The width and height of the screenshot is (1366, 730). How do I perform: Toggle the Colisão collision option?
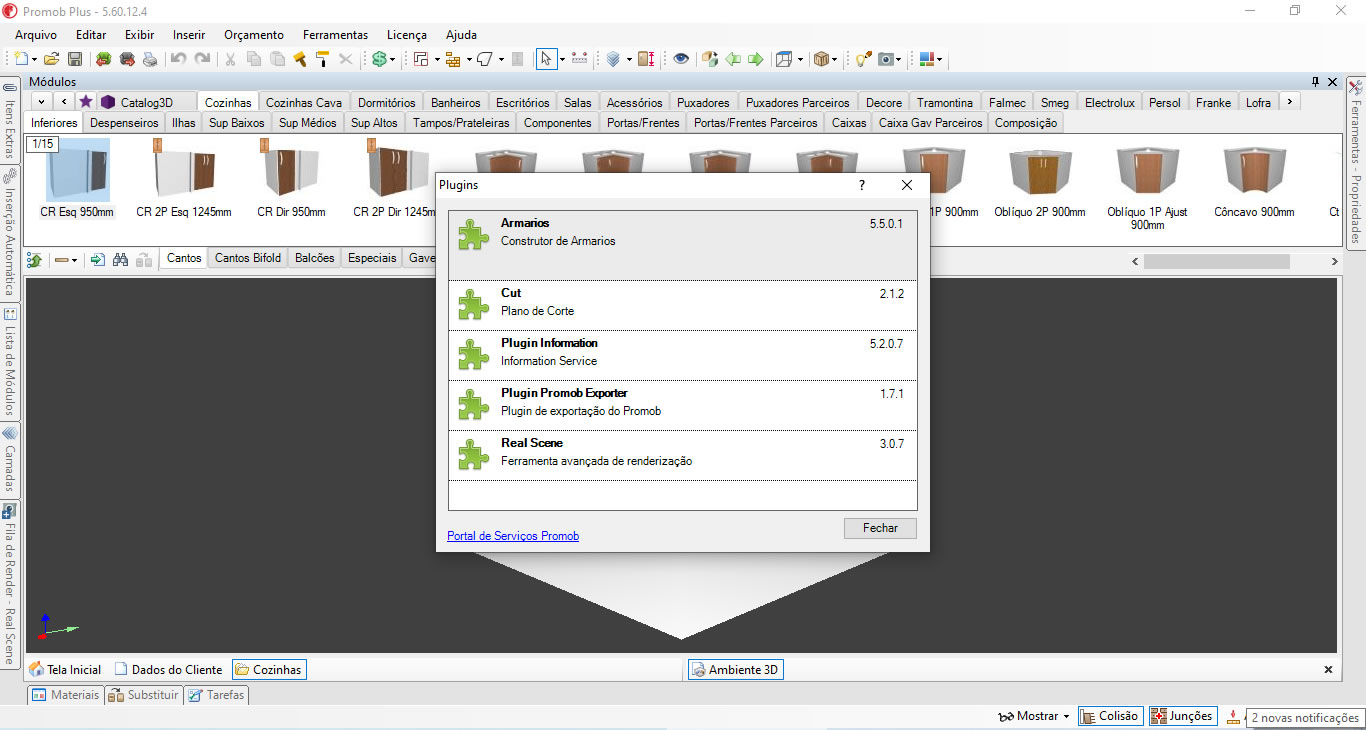tap(1109, 716)
